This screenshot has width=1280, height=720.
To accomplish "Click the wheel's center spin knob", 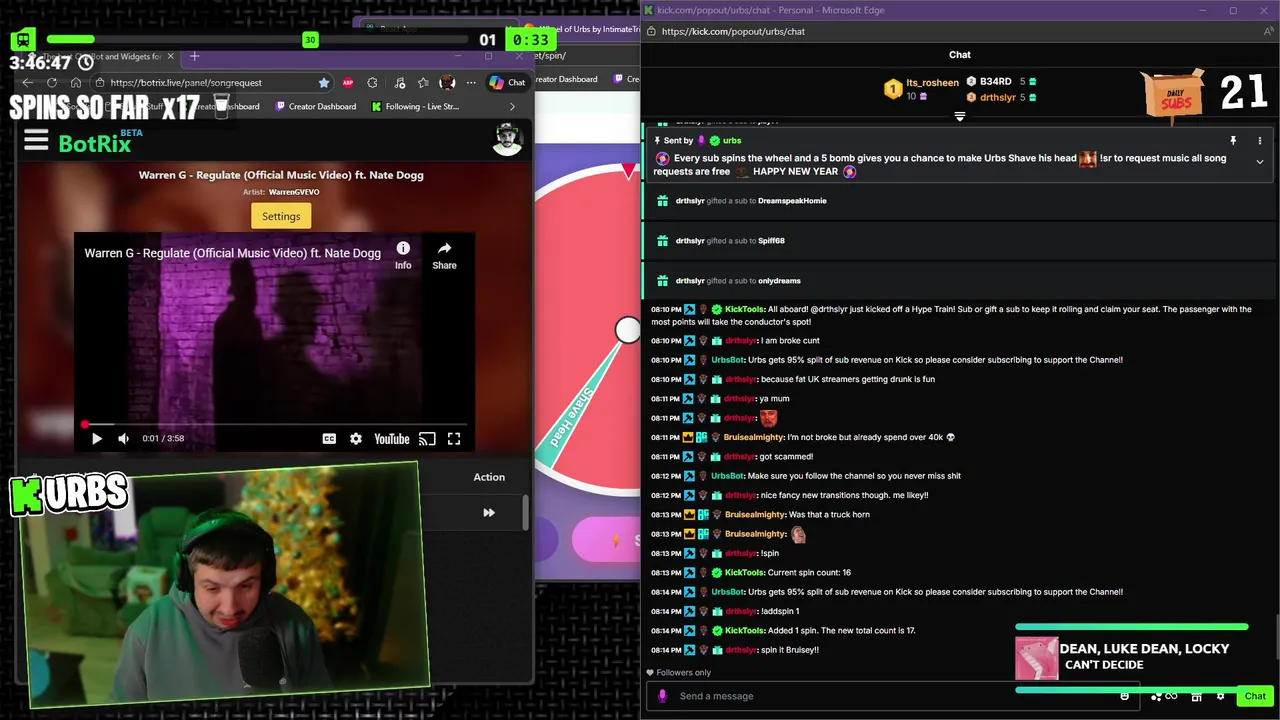I will point(627,330).
